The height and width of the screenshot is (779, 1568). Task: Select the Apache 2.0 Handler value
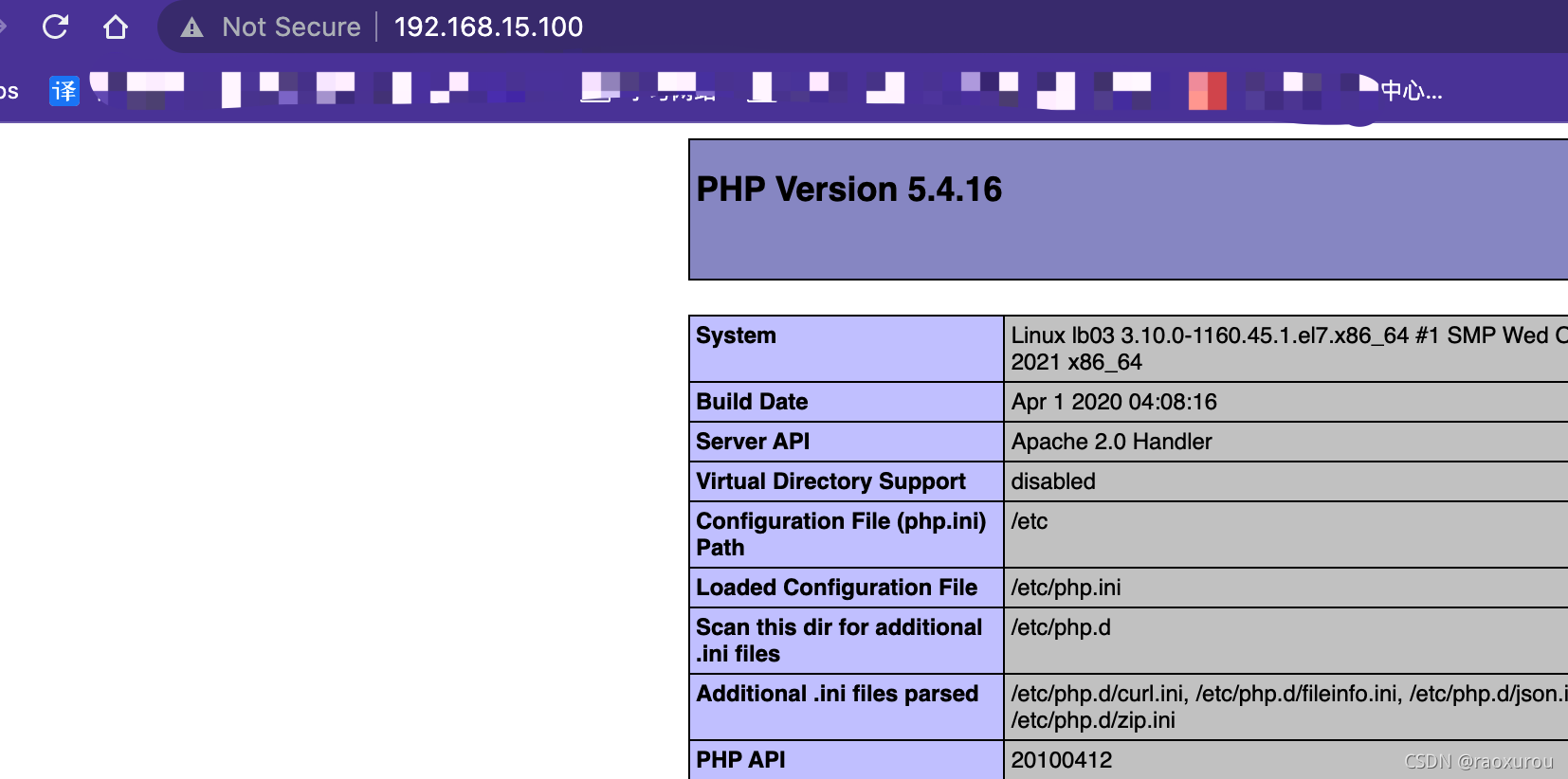click(x=1111, y=442)
